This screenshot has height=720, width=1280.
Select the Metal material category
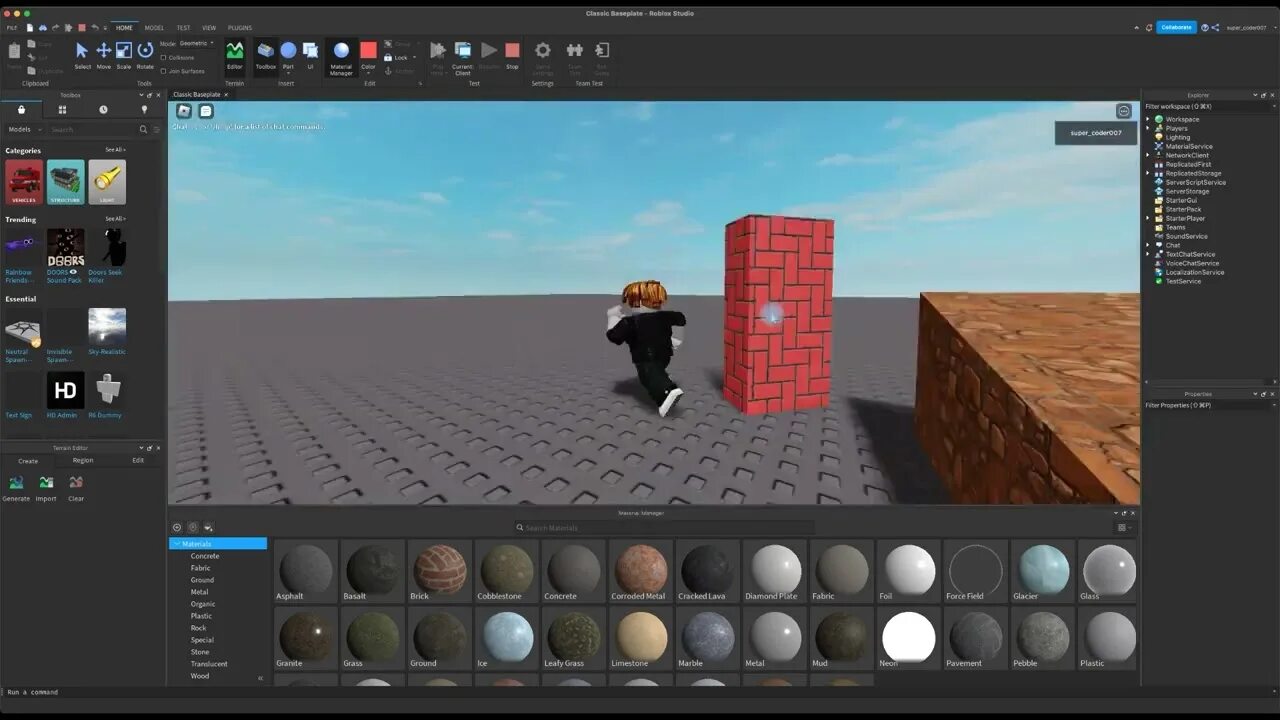tap(200, 592)
